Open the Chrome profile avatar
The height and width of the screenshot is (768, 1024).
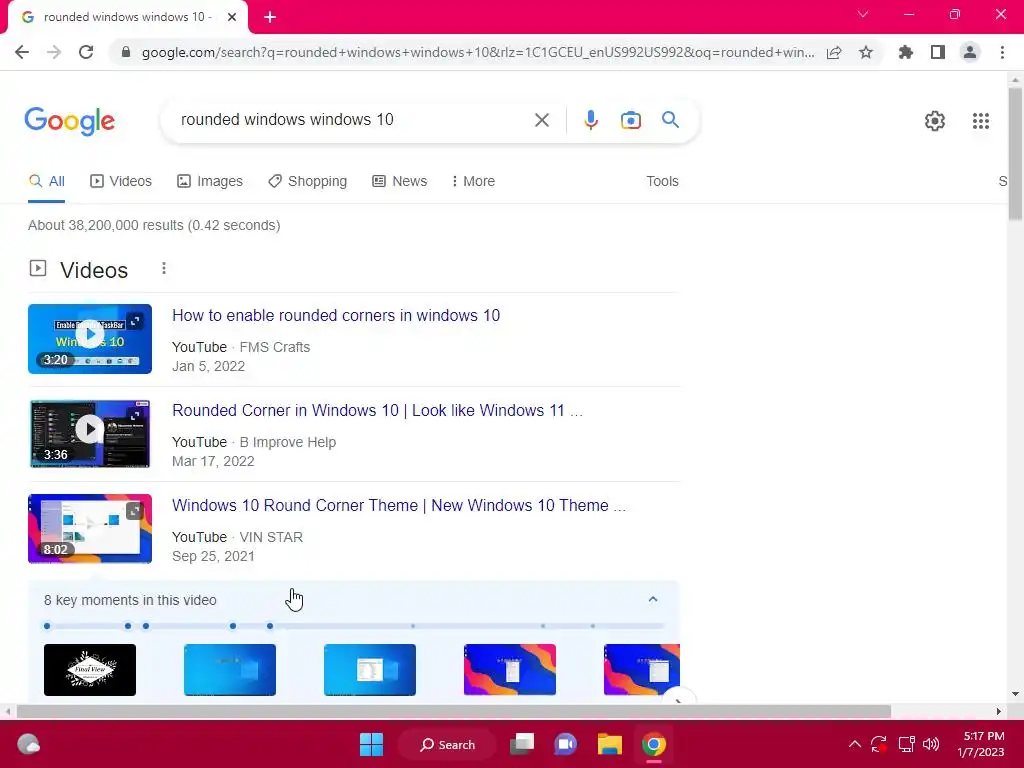click(970, 52)
